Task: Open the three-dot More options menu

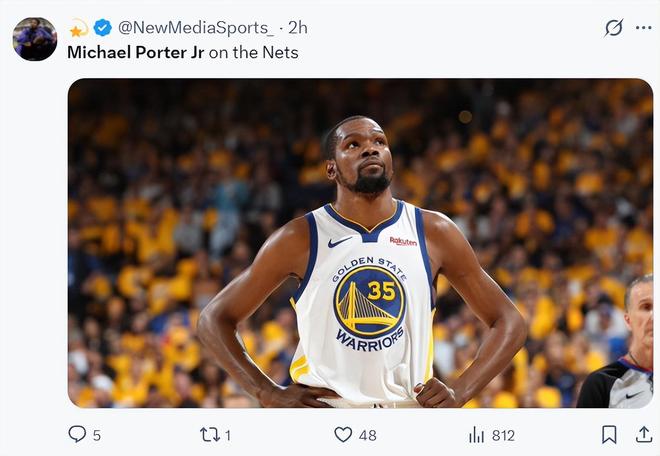Action: (x=643, y=28)
